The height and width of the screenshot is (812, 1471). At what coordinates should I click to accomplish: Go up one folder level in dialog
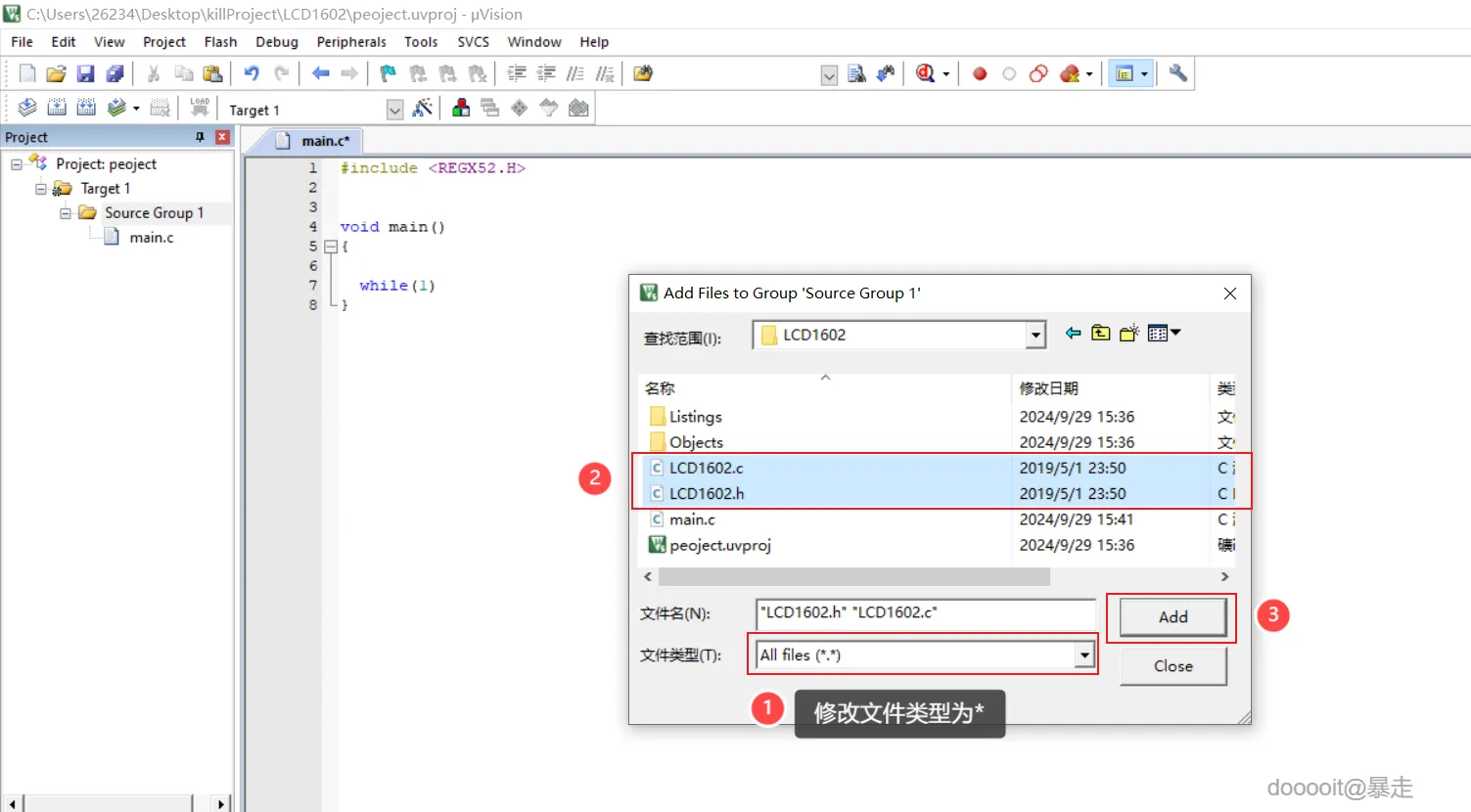pos(1101,333)
